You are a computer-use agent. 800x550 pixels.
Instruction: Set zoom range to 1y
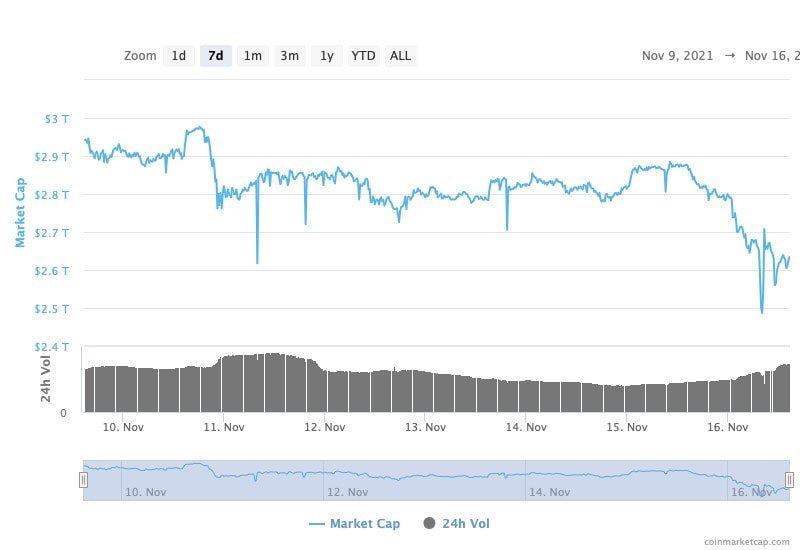click(326, 56)
